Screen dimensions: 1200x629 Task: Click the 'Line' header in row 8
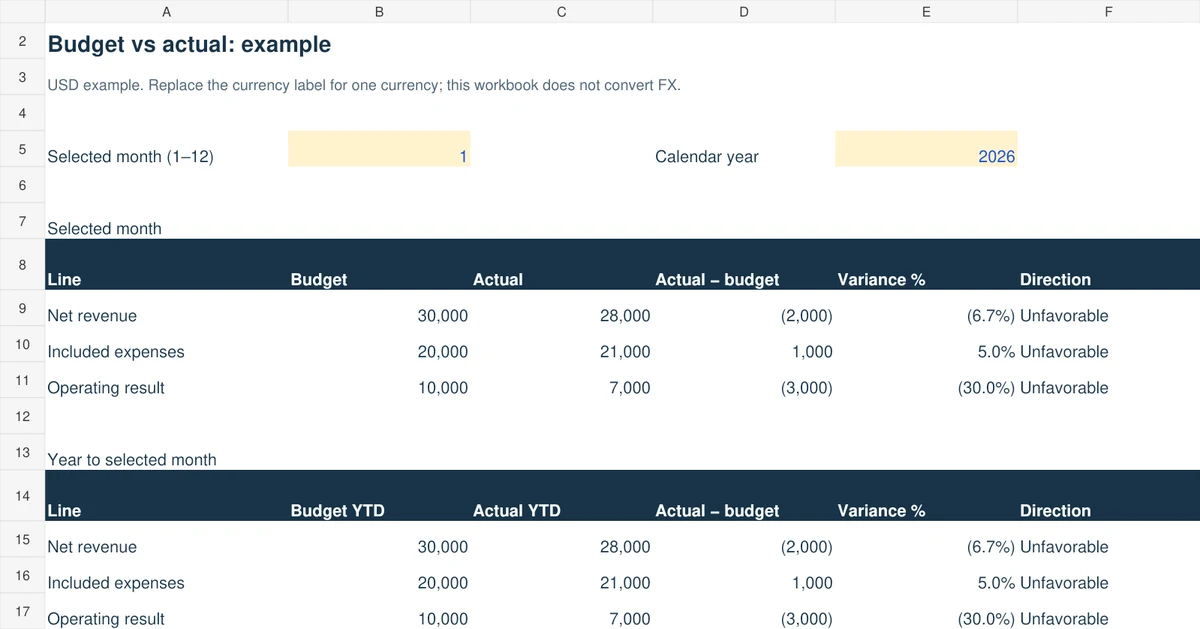click(64, 280)
